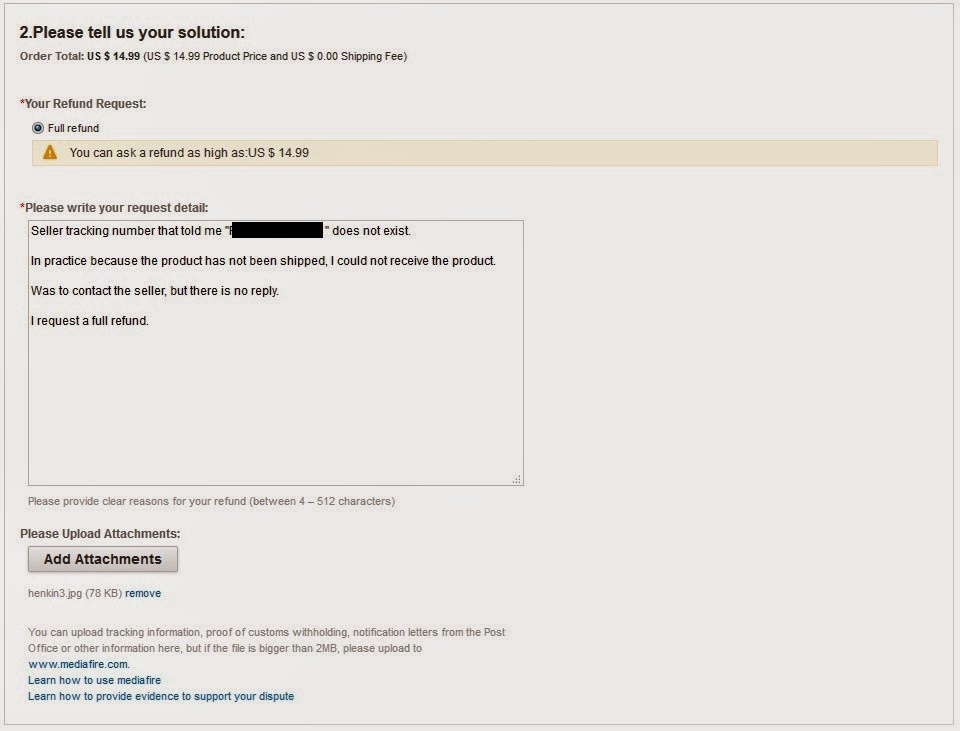960x731 pixels.
Task: Click the Add Attachments button
Action: [x=103, y=559]
